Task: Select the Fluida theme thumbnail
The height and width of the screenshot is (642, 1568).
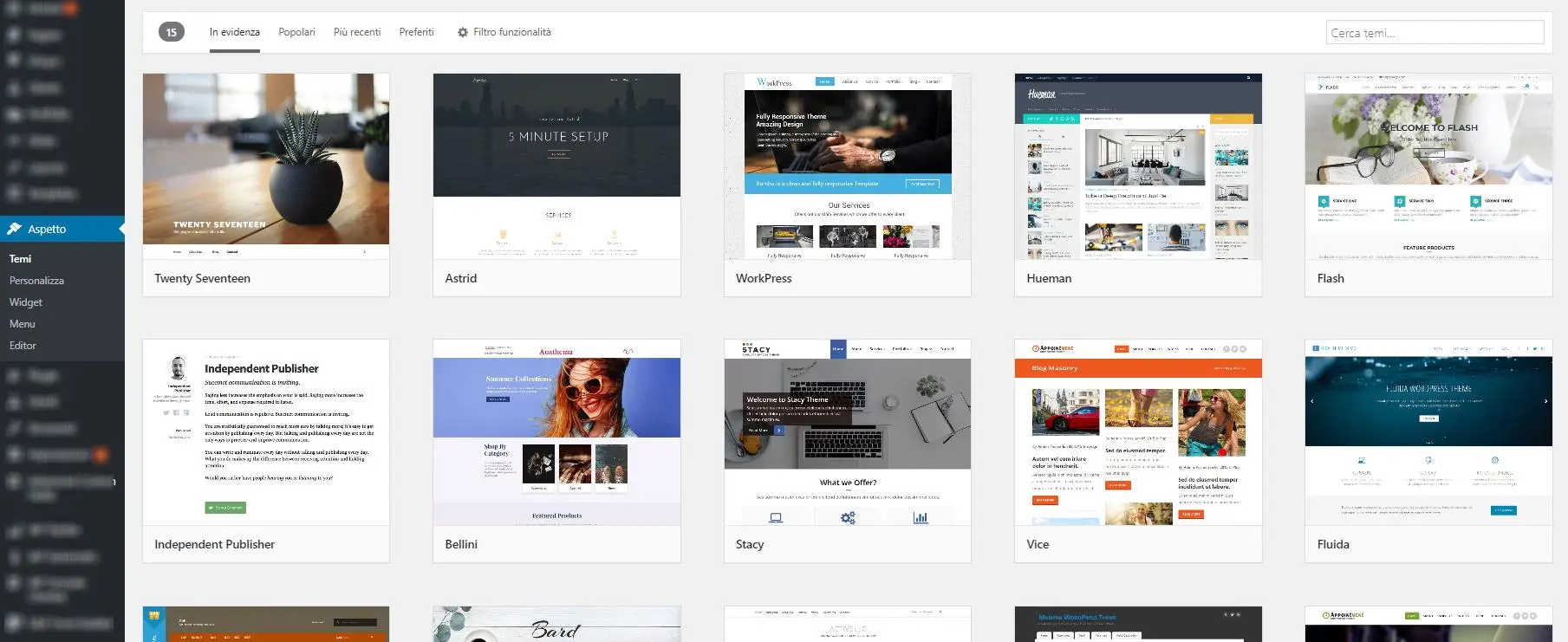Action: click(x=1428, y=432)
